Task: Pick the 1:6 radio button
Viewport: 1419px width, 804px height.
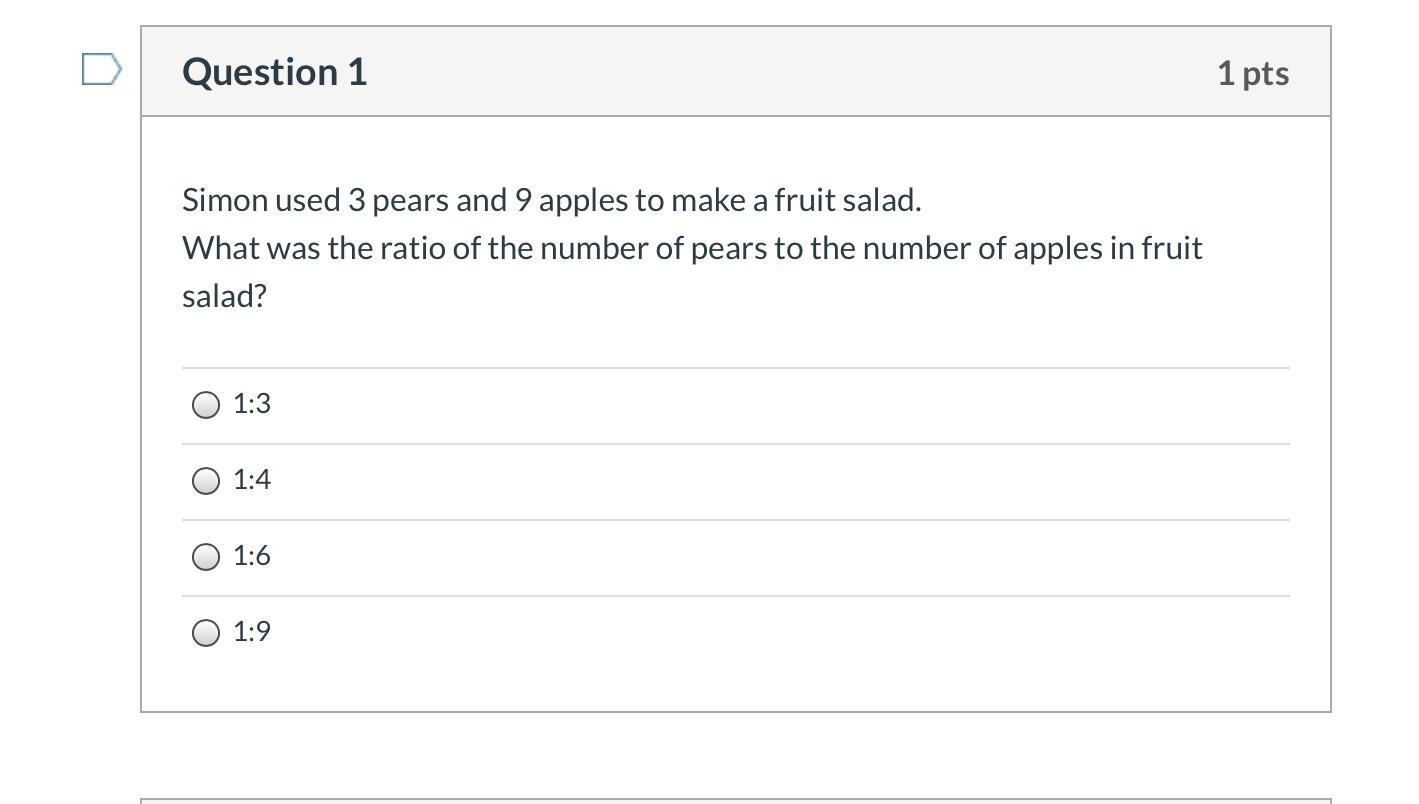Action: coord(206,557)
